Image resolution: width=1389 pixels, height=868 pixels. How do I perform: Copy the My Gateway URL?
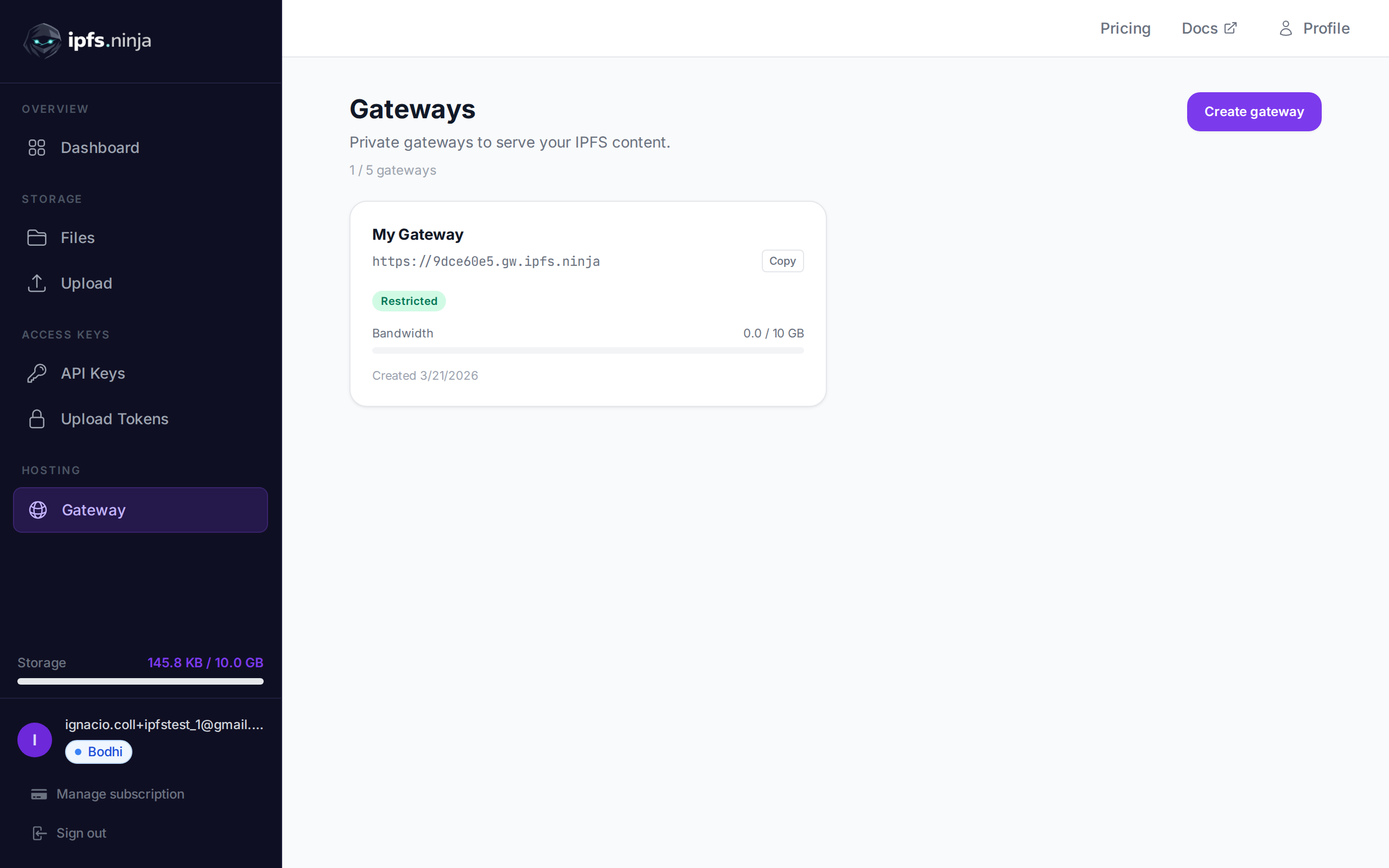pos(782,260)
